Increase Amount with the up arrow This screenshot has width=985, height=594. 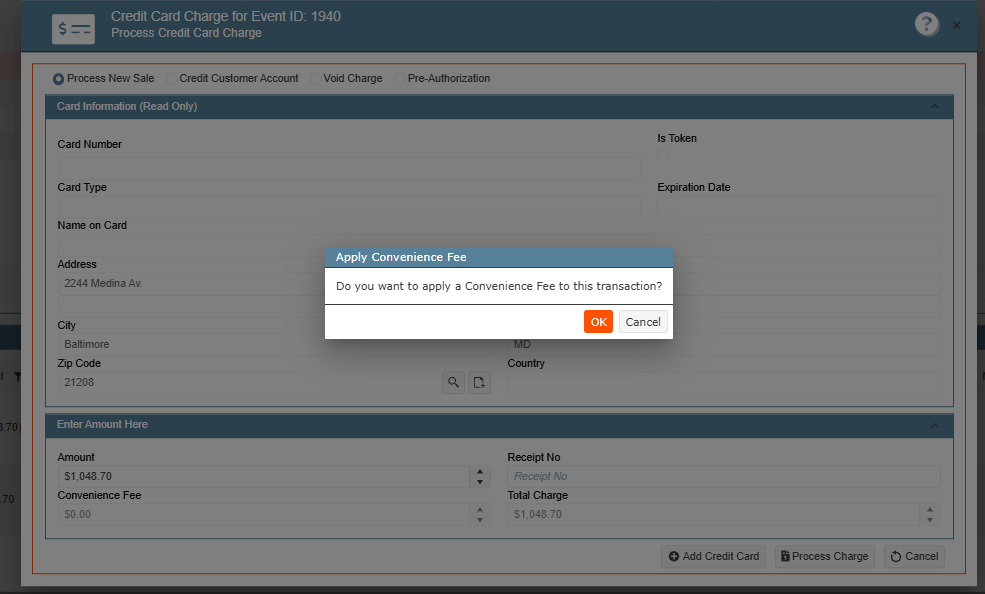pos(480,471)
